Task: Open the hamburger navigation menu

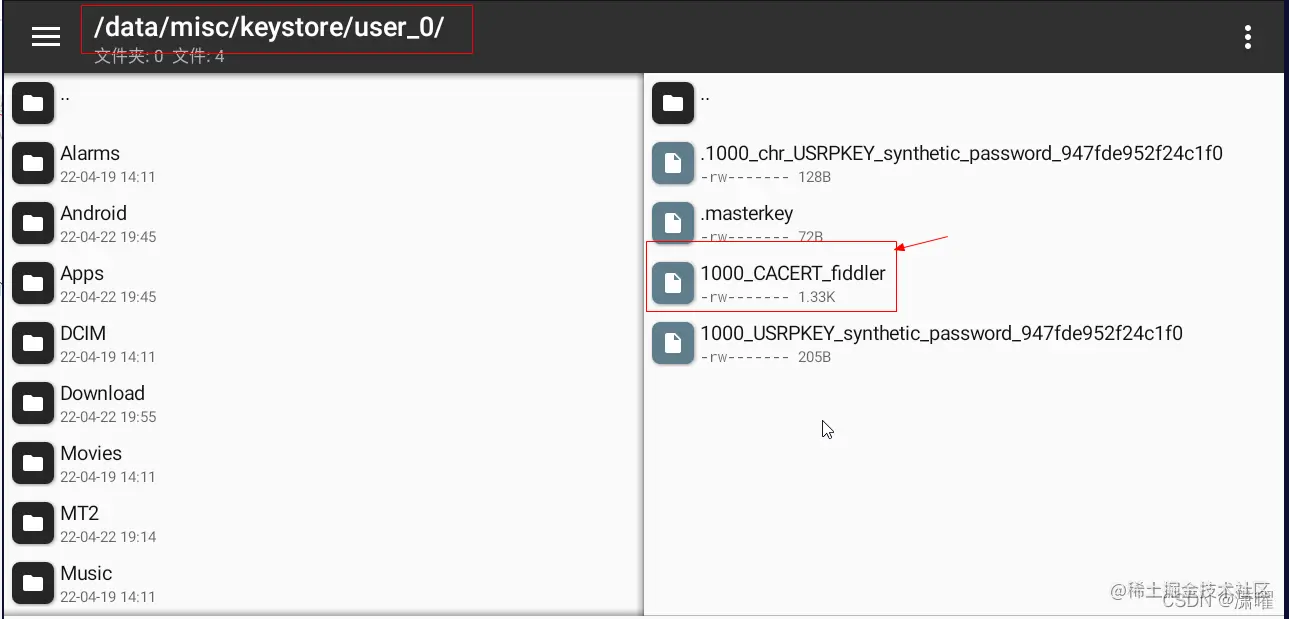Action: (46, 37)
